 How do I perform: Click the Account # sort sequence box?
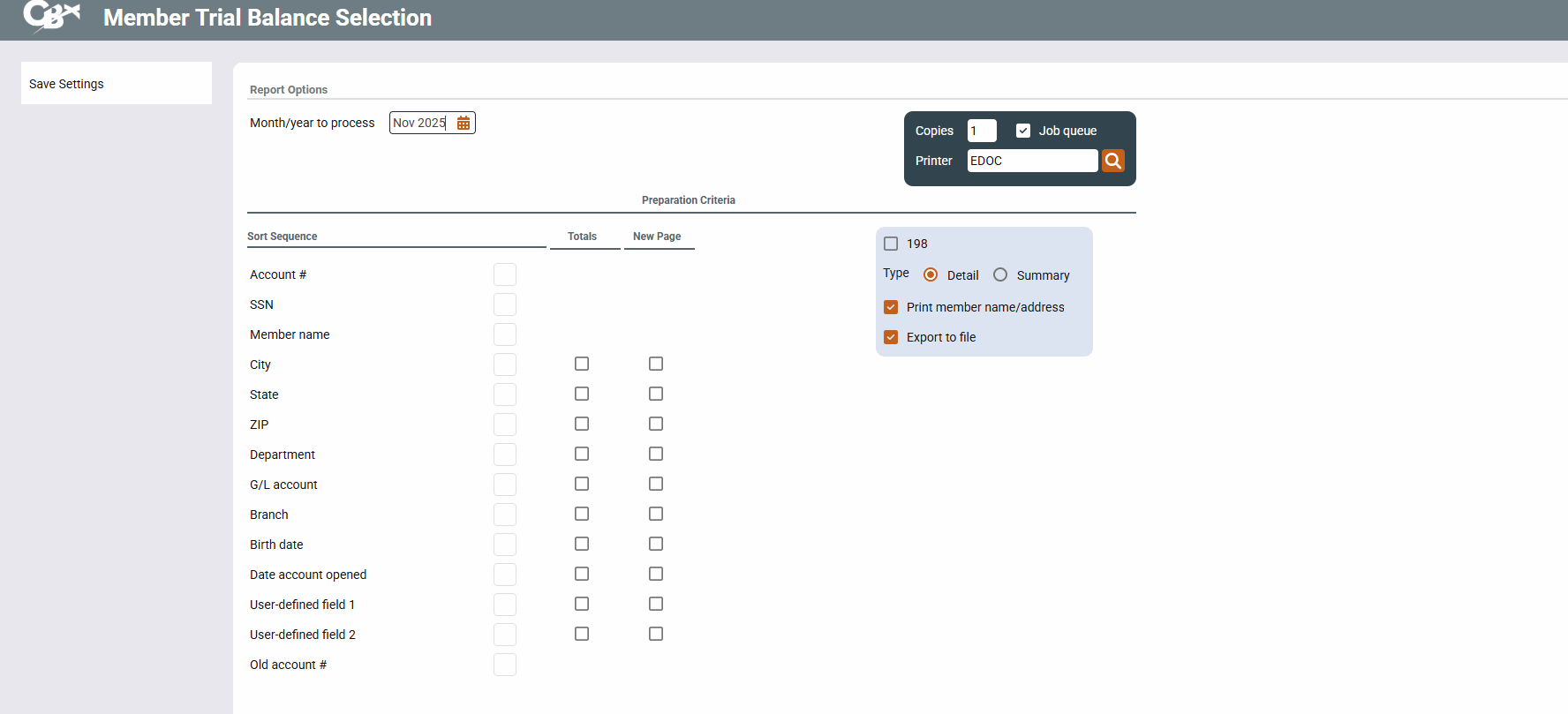click(x=505, y=274)
